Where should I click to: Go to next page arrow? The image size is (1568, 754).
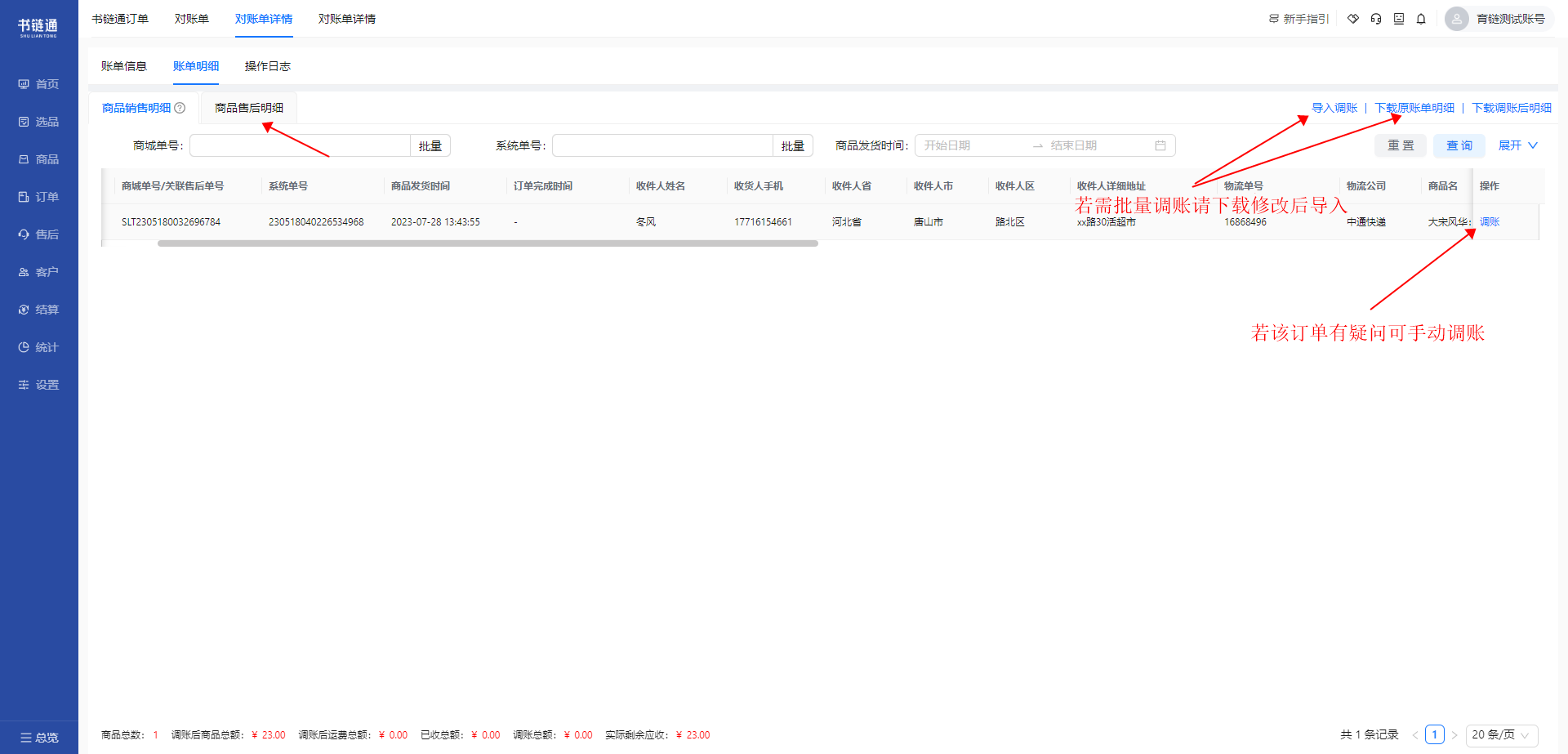[1454, 734]
